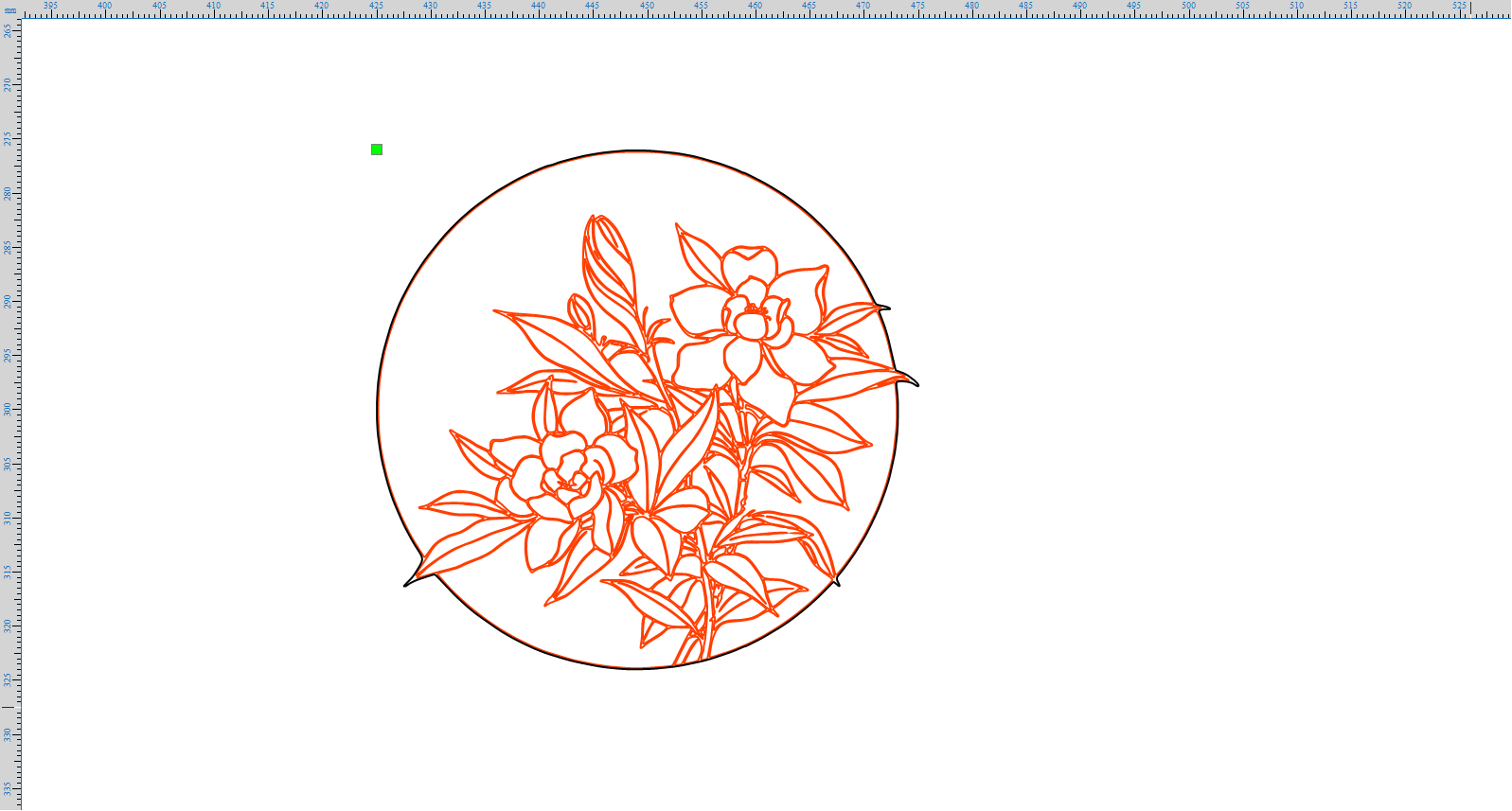This screenshot has width=1512, height=811.
Task: Select the green square origin marker
Action: pos(377,150)
